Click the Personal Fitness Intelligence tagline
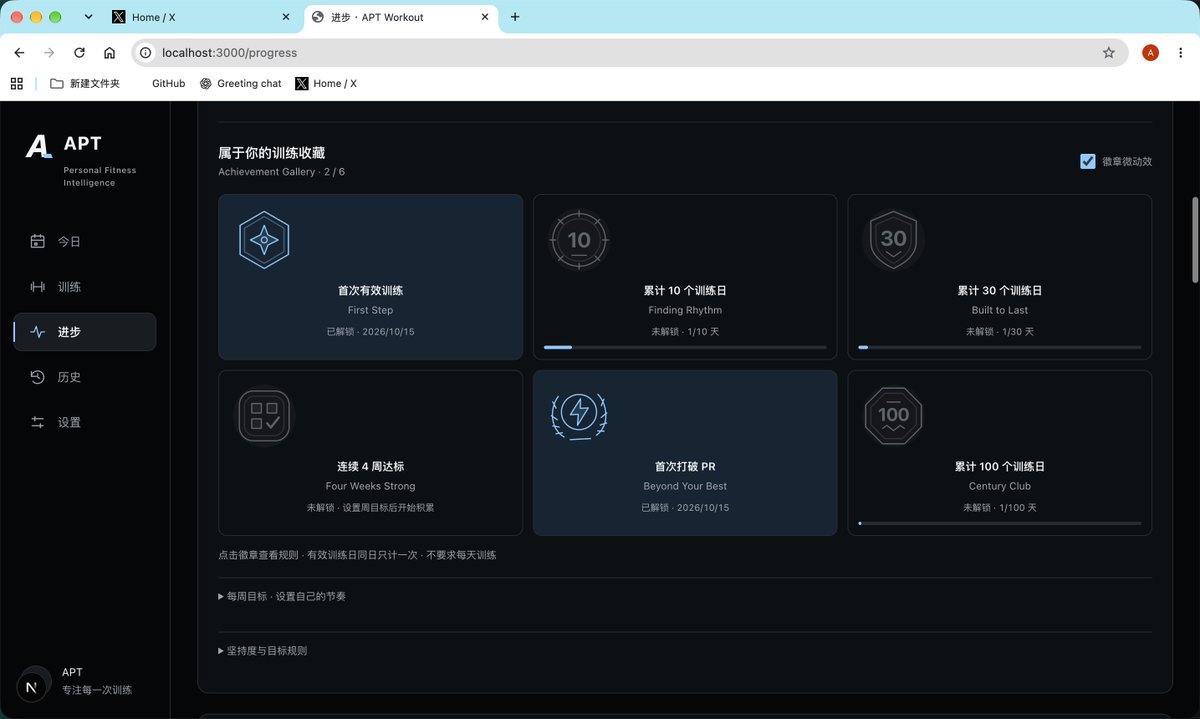This screenshot has width=1200, height=719. tap(100, 176)
